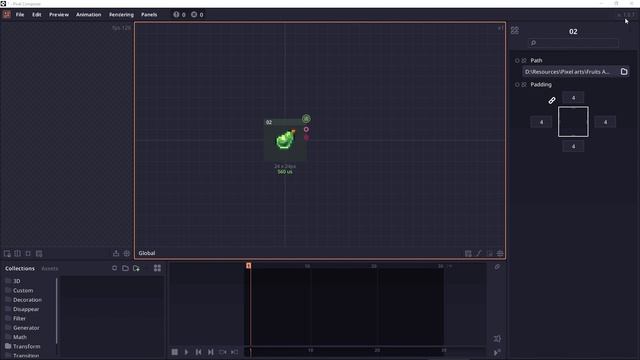This screenshot has width=640, height=360.
Task: Select the 02 image node thumbnail
Action: tap(285, 140)
